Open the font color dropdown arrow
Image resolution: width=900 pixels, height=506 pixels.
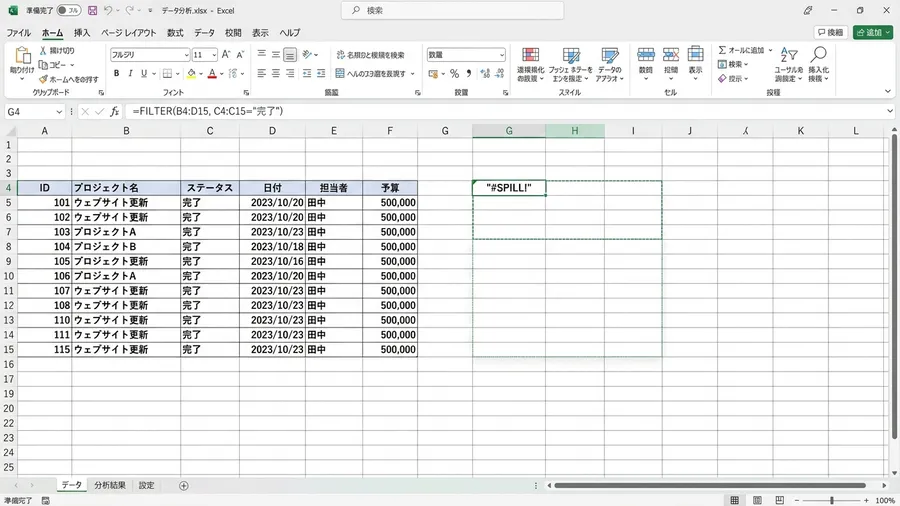pos(222,74)
